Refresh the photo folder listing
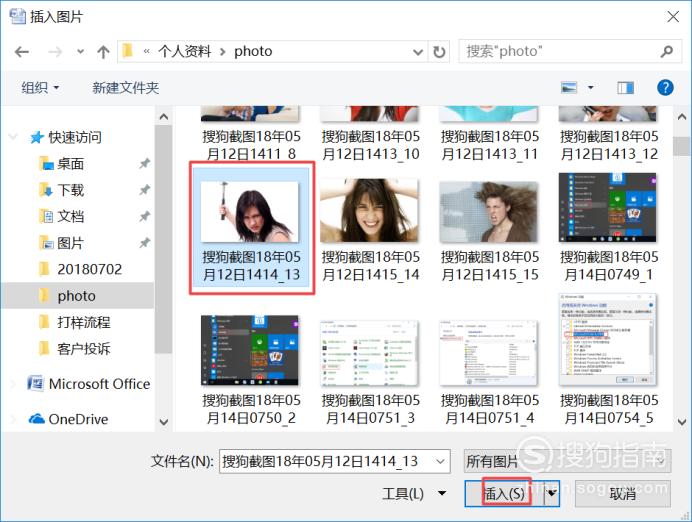Image resolution: width=692 pixels, height=522 pixels. (439, 52)
